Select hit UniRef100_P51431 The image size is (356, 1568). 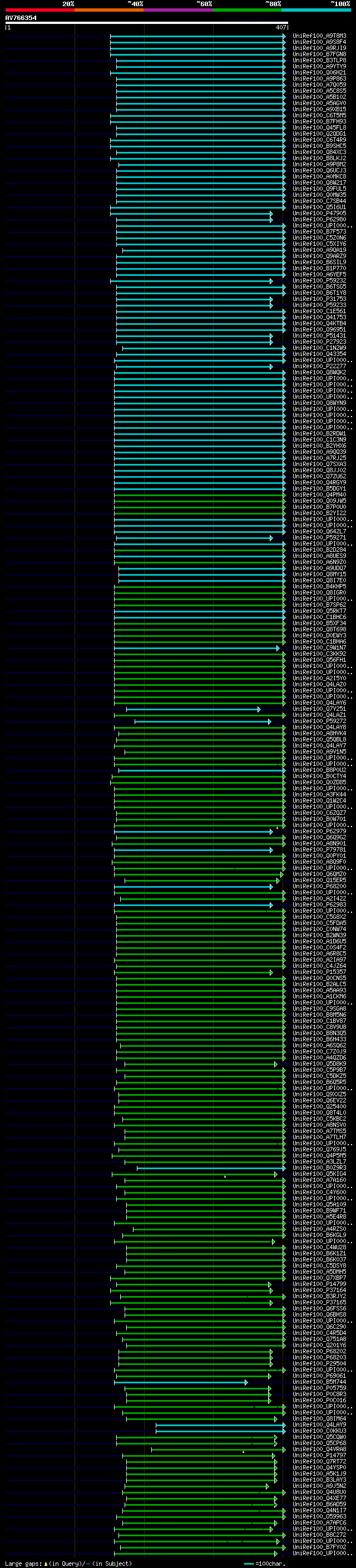click(x=319, y=335)
